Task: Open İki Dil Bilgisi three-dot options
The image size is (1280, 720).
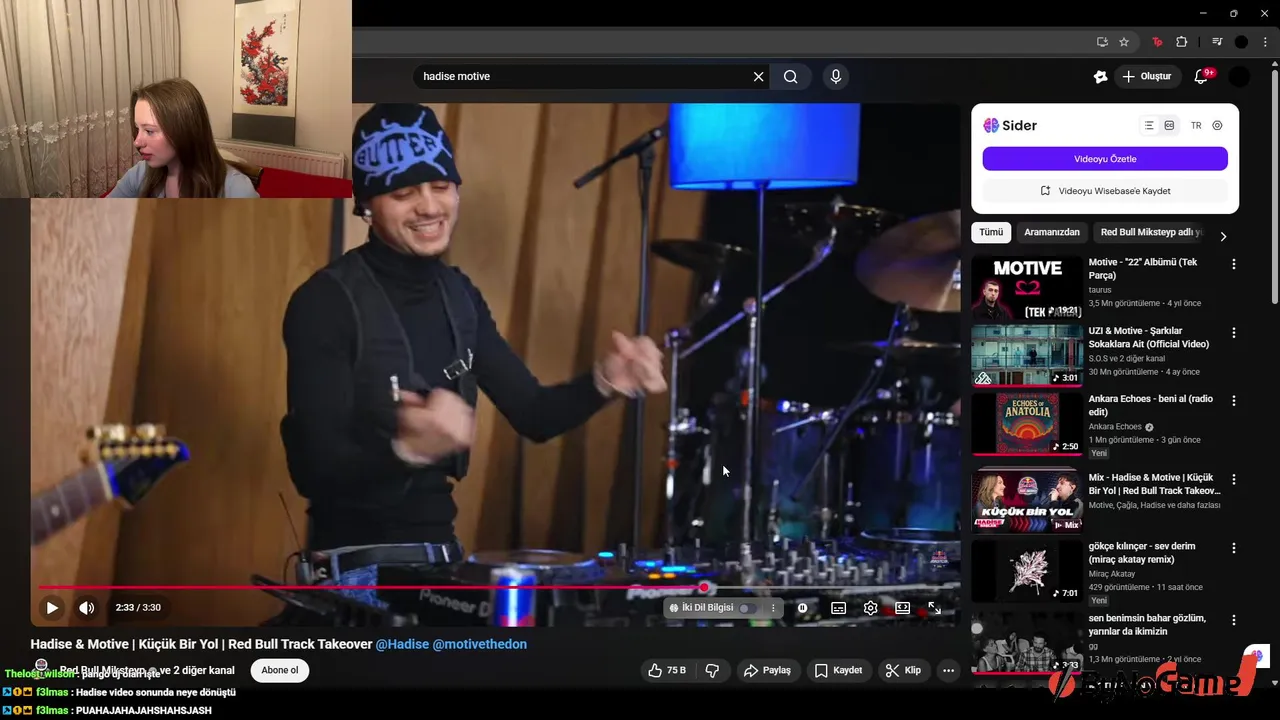Action: (773, 607)
